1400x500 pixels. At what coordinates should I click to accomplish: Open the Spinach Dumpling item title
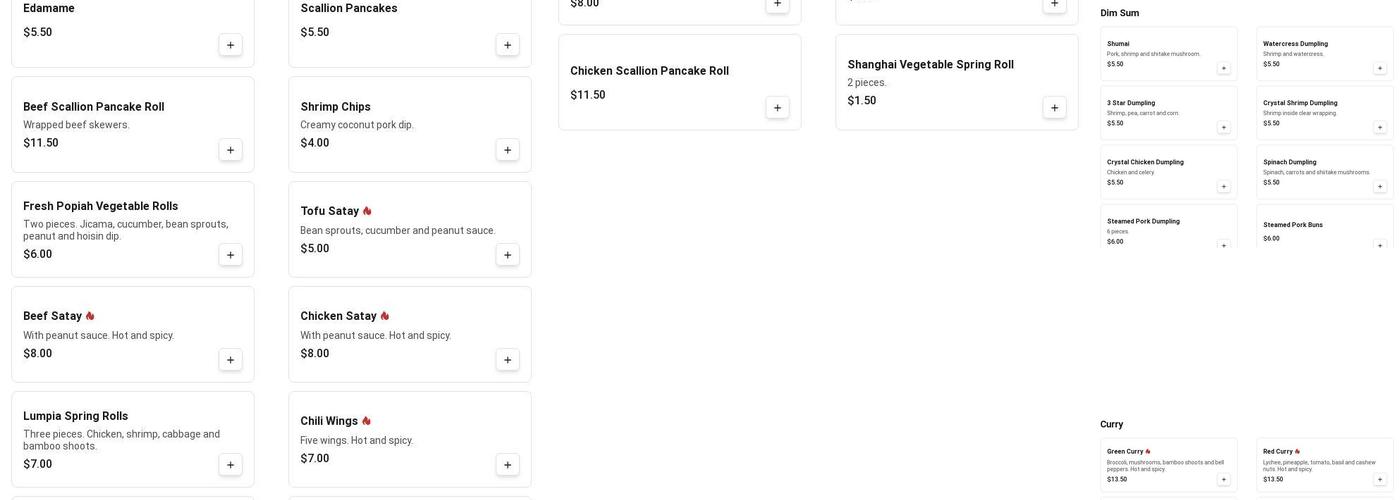point(1289,162)
